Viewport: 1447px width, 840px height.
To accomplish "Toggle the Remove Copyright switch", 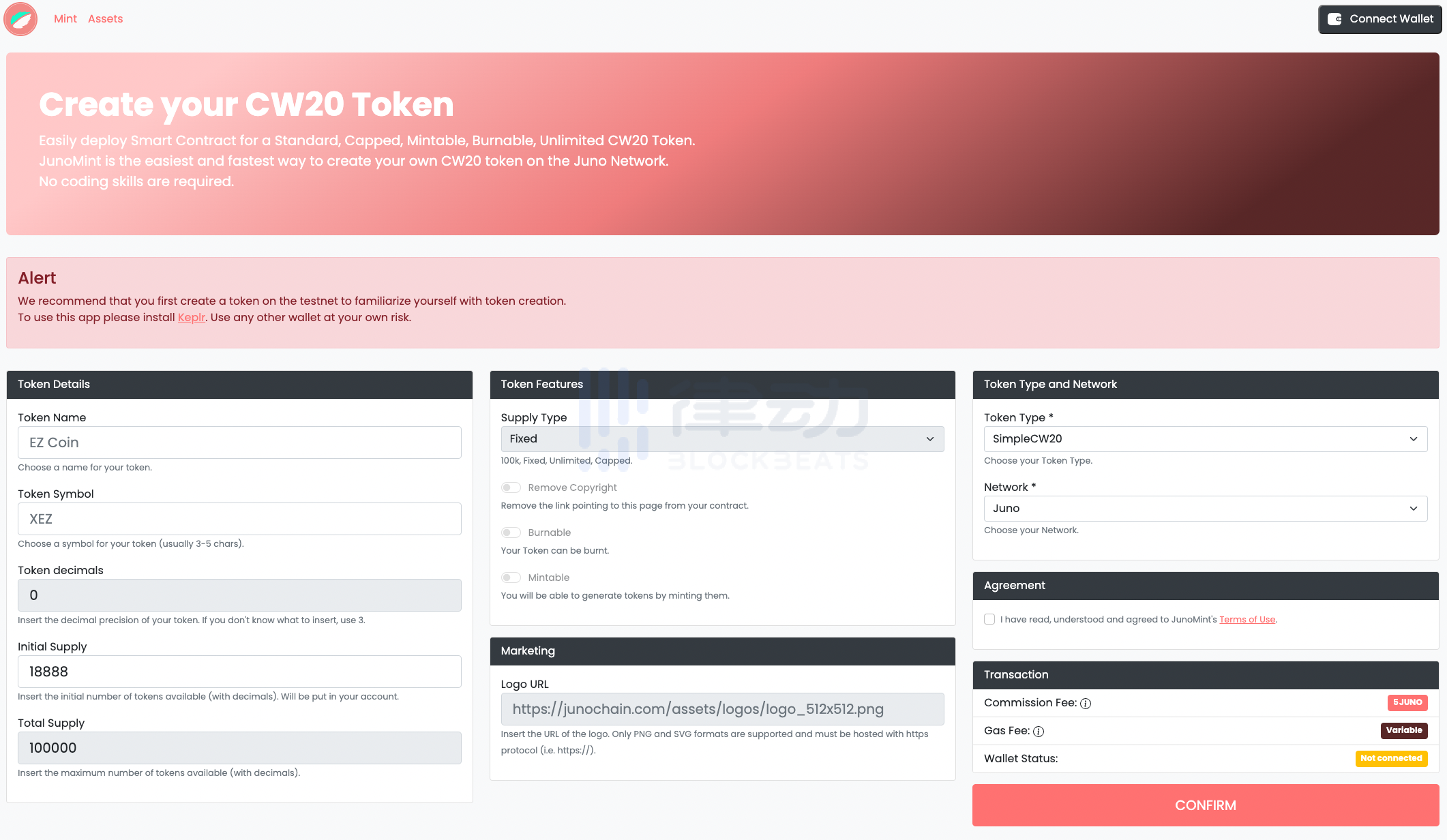I will click(510, 488).
